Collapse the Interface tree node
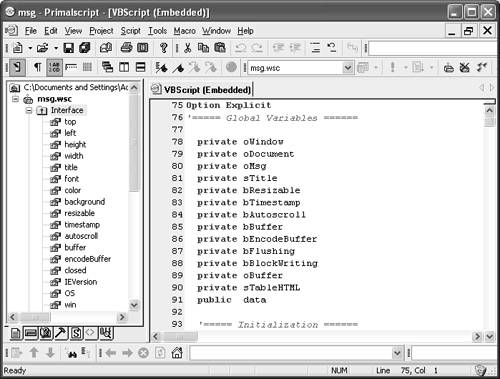500x379 pixels. pos(29,110)
